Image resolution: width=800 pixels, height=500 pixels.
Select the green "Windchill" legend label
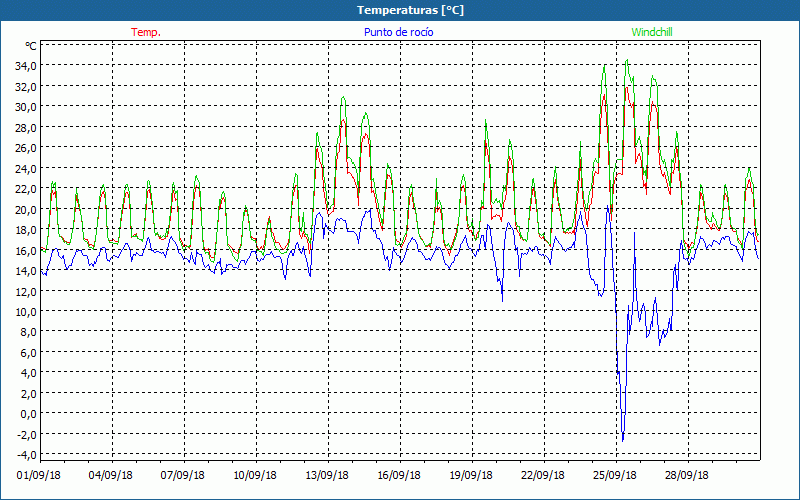(652, 32)
